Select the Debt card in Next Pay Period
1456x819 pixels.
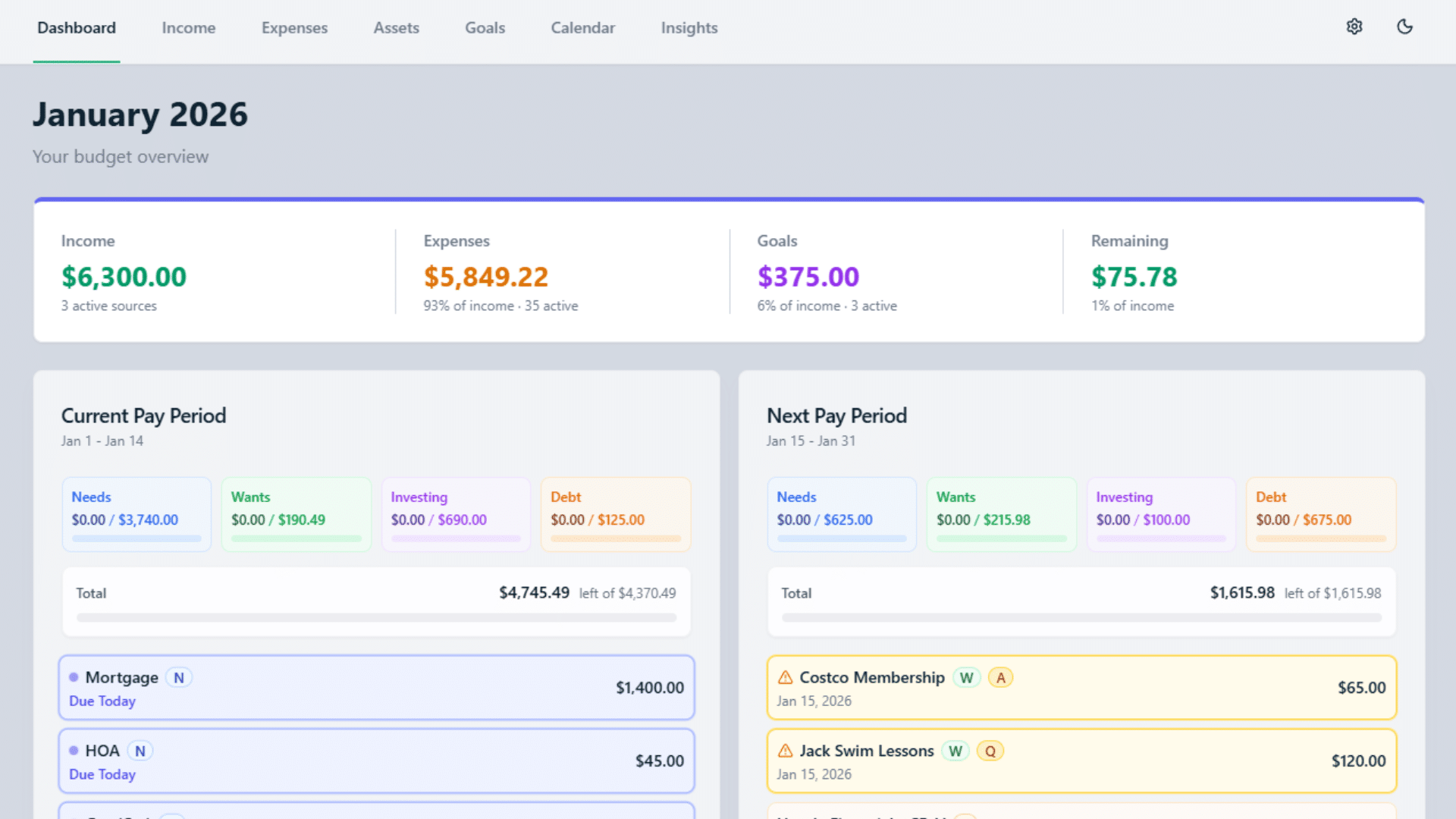pos(1320,513)
